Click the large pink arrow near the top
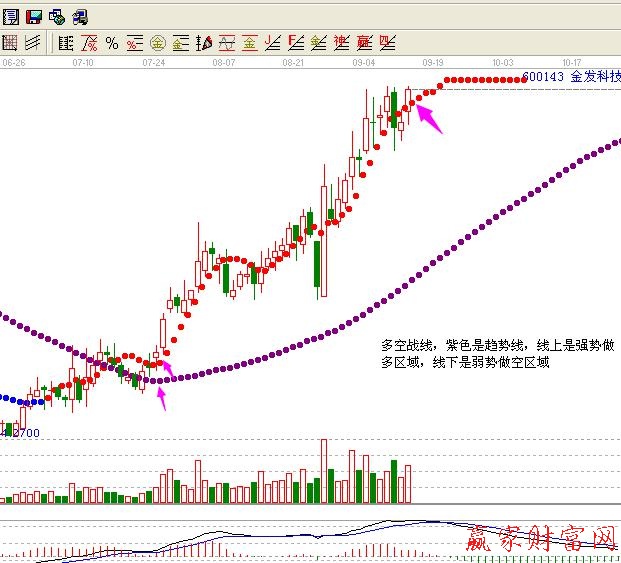621x563 pixels. point(427,116)
